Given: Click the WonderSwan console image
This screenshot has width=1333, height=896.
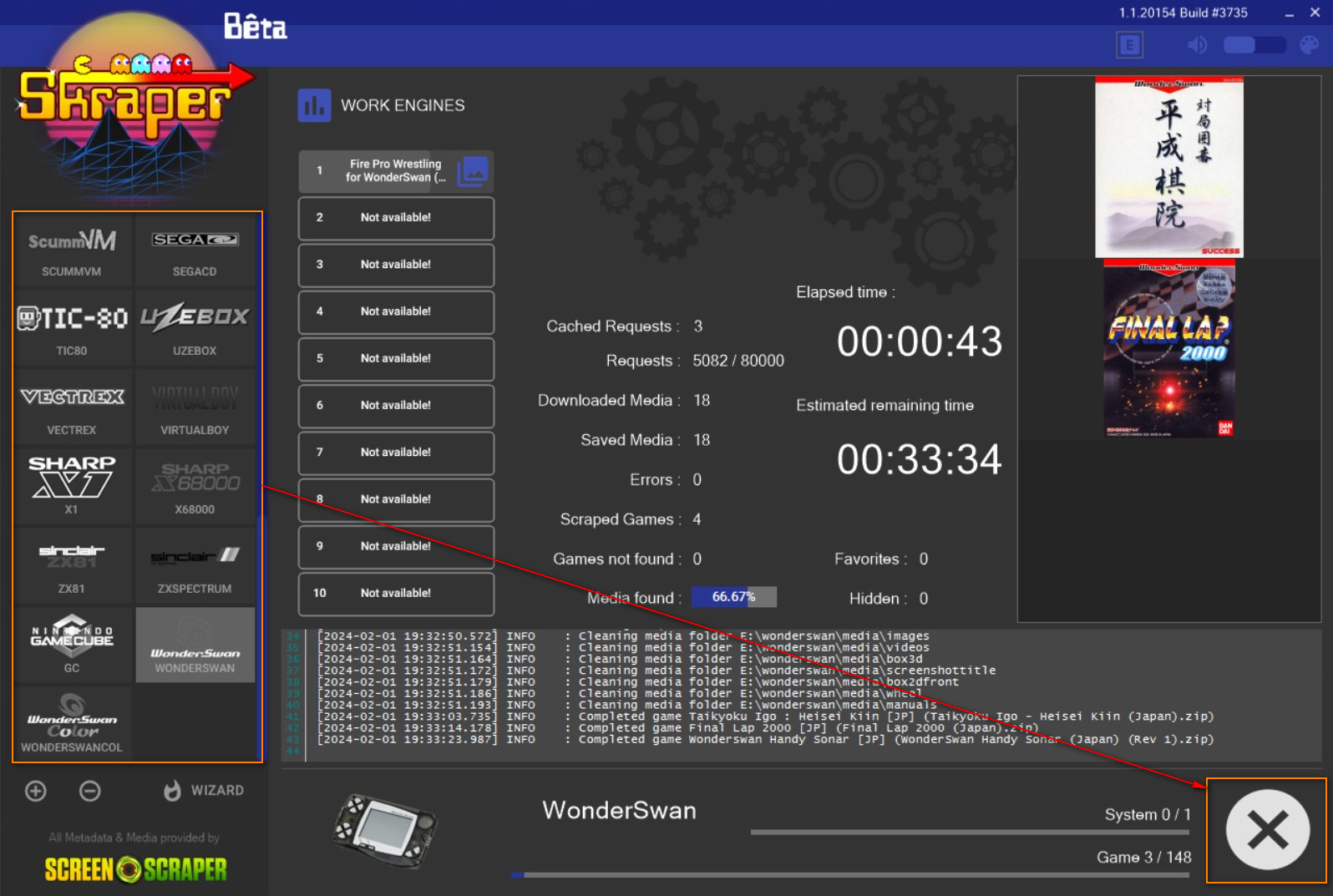Looking at the screenshot, I should (x=385, y=831).
